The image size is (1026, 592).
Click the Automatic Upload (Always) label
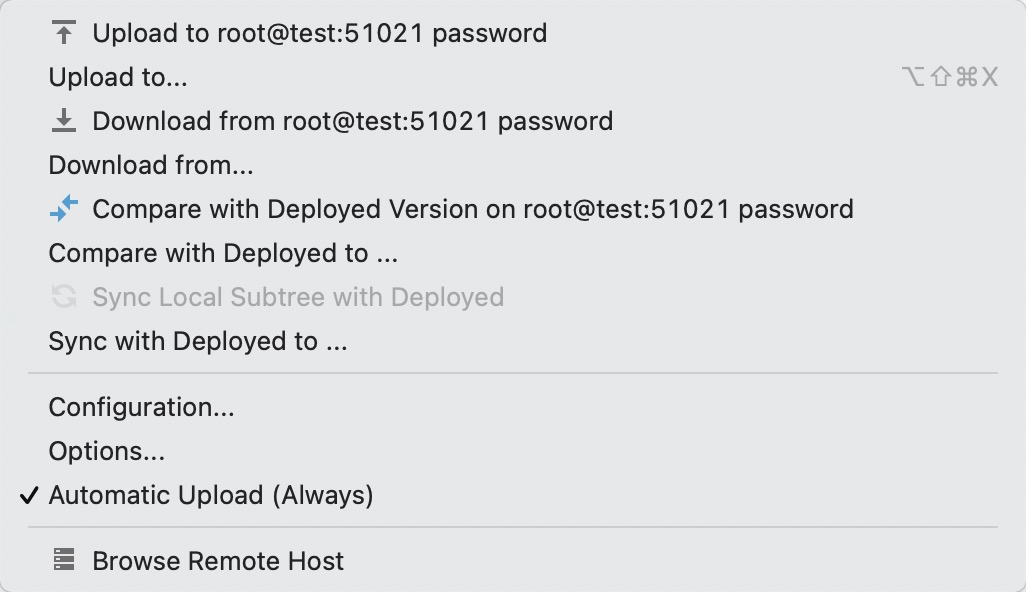[x=210, y=495]
